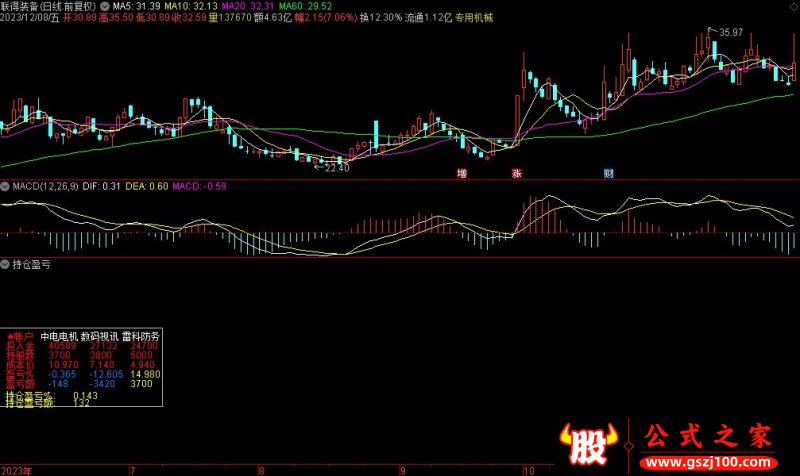Click the 增 event marker icon
This screenshot has width=800, height=476.
tap(461, 173)
